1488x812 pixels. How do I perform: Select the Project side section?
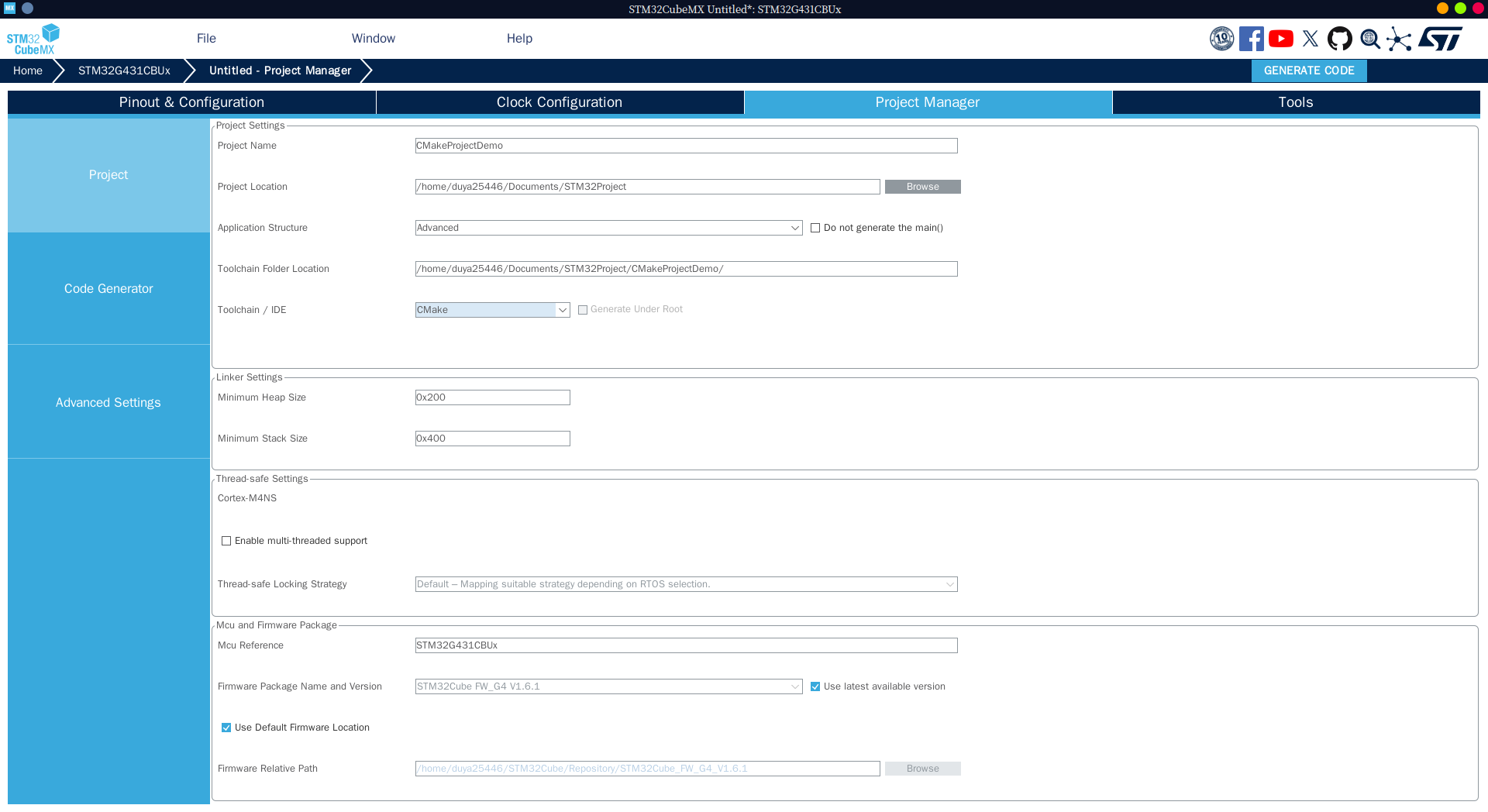click(x=108, y=175)
